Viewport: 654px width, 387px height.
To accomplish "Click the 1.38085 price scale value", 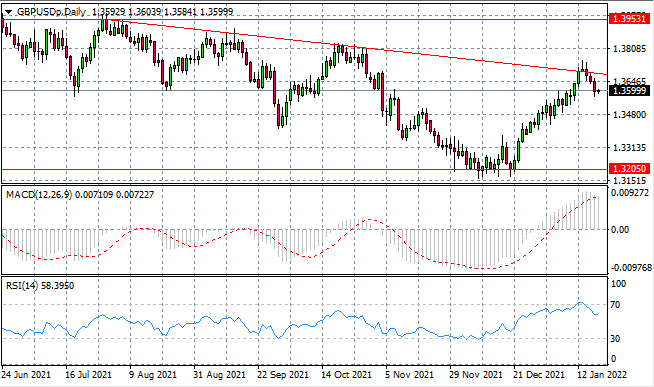I will click(x=629, y=49).
